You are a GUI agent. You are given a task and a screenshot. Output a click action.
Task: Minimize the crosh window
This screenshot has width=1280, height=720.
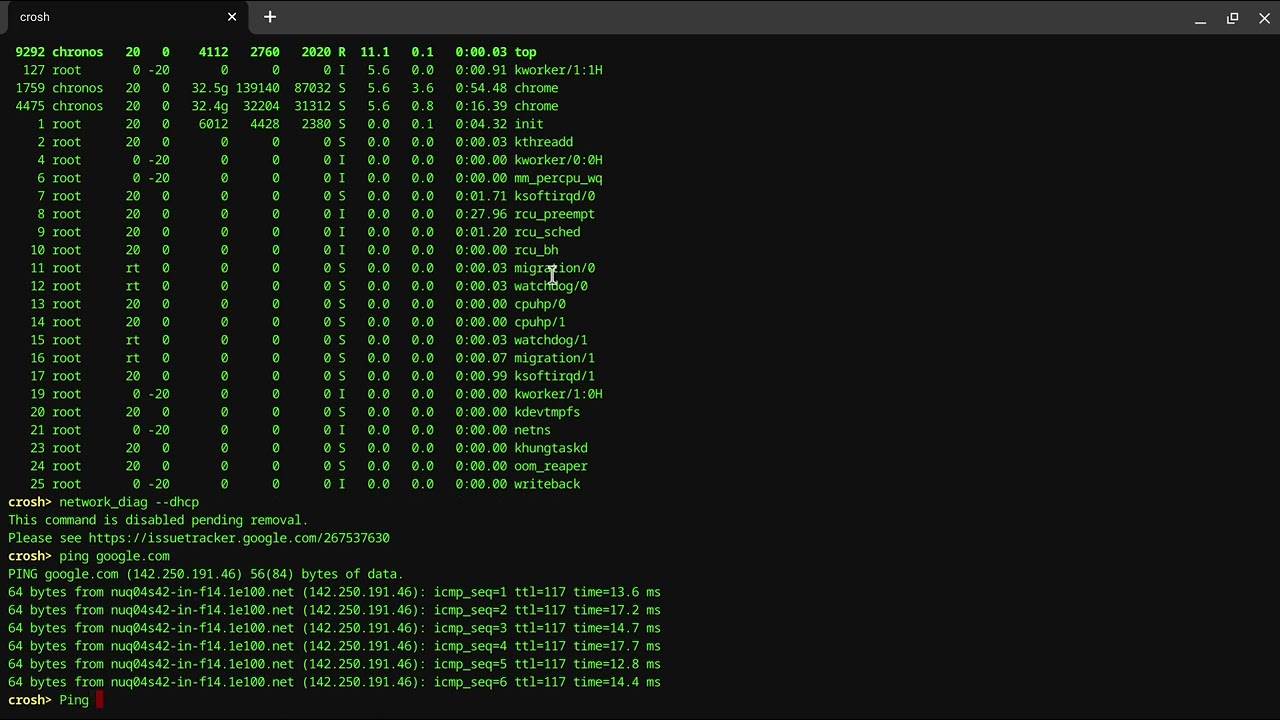click(1200, 18)
